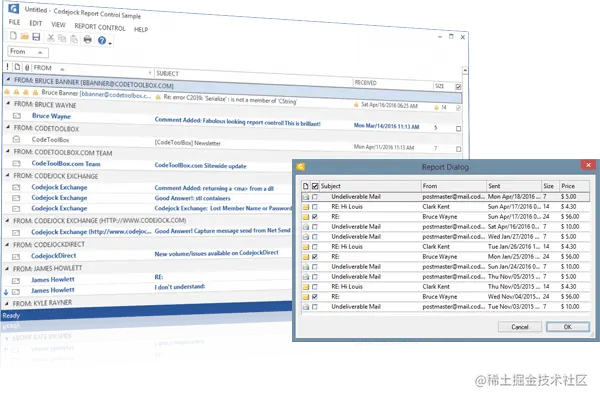Close the Report Dialog window
This screenshot has height=400, width=600.
point(588,165)
